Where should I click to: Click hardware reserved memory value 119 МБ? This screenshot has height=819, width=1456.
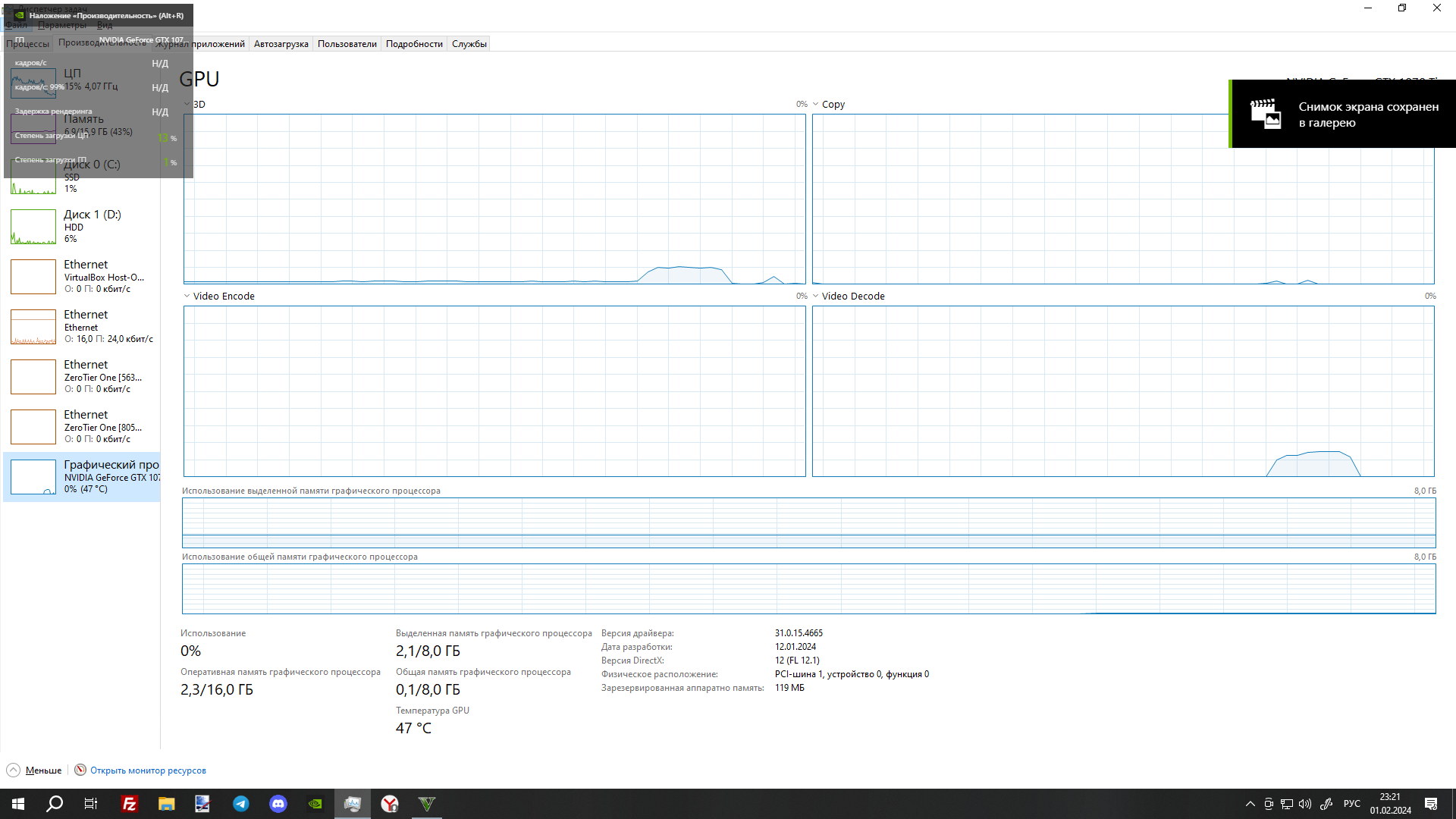(x=789, y=688)
